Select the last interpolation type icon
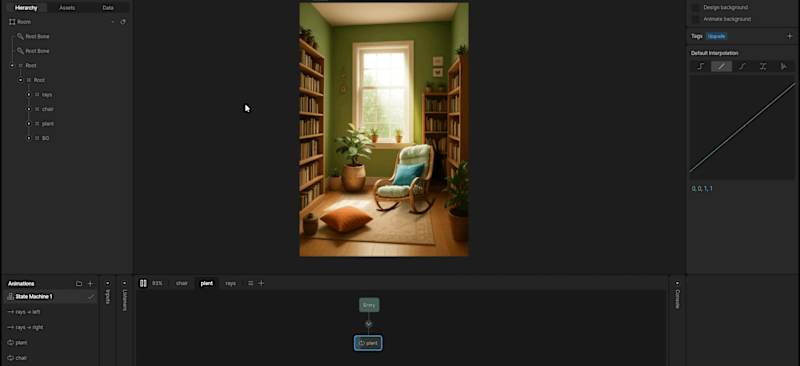The image size is (800, 366). (x=784, y=67)
